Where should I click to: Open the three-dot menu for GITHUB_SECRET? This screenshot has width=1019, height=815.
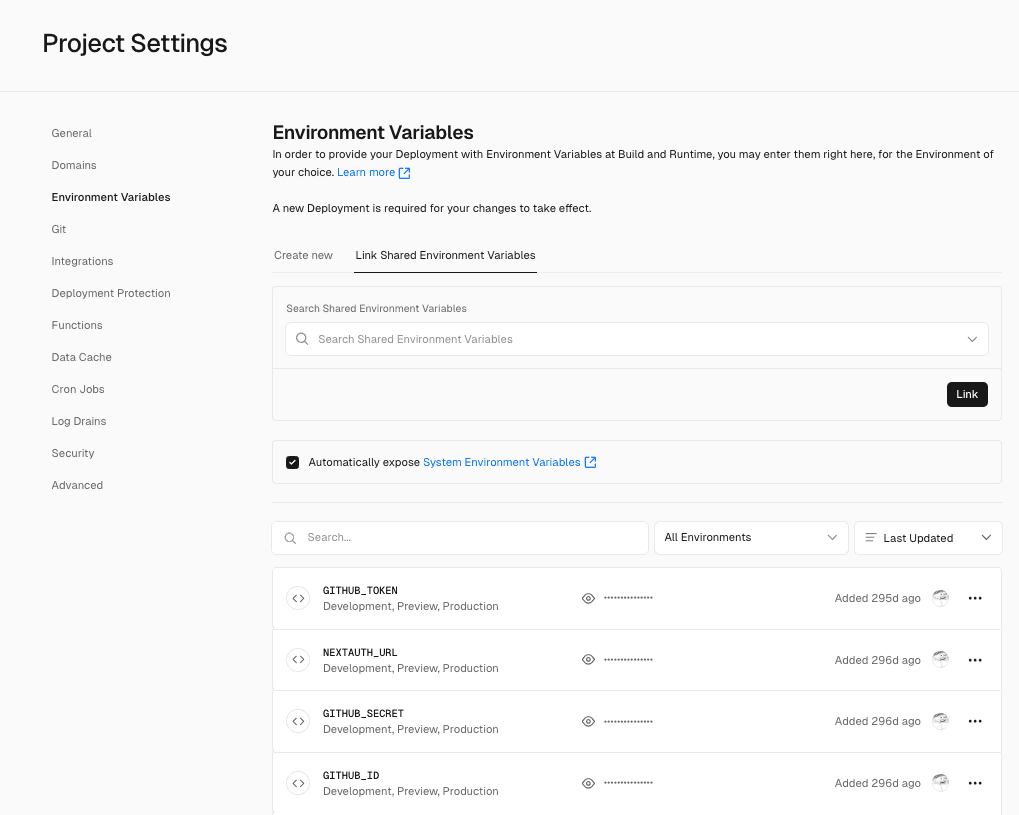(x=975, y=721)
